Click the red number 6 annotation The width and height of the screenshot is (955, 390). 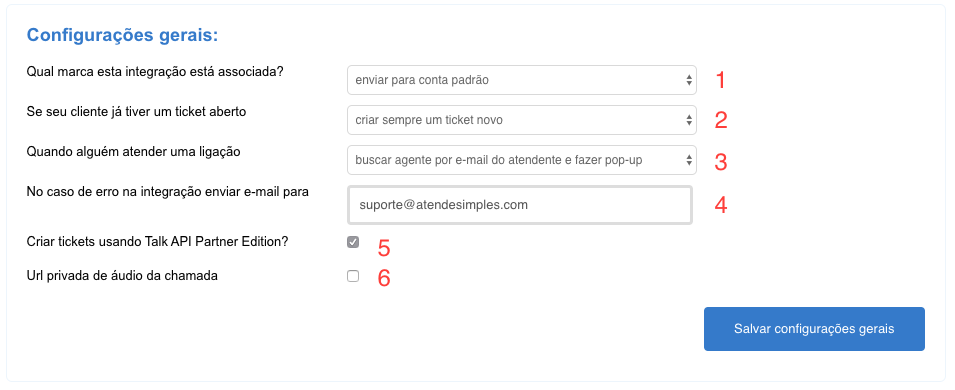pyautogui.click(x=384, y=278)
